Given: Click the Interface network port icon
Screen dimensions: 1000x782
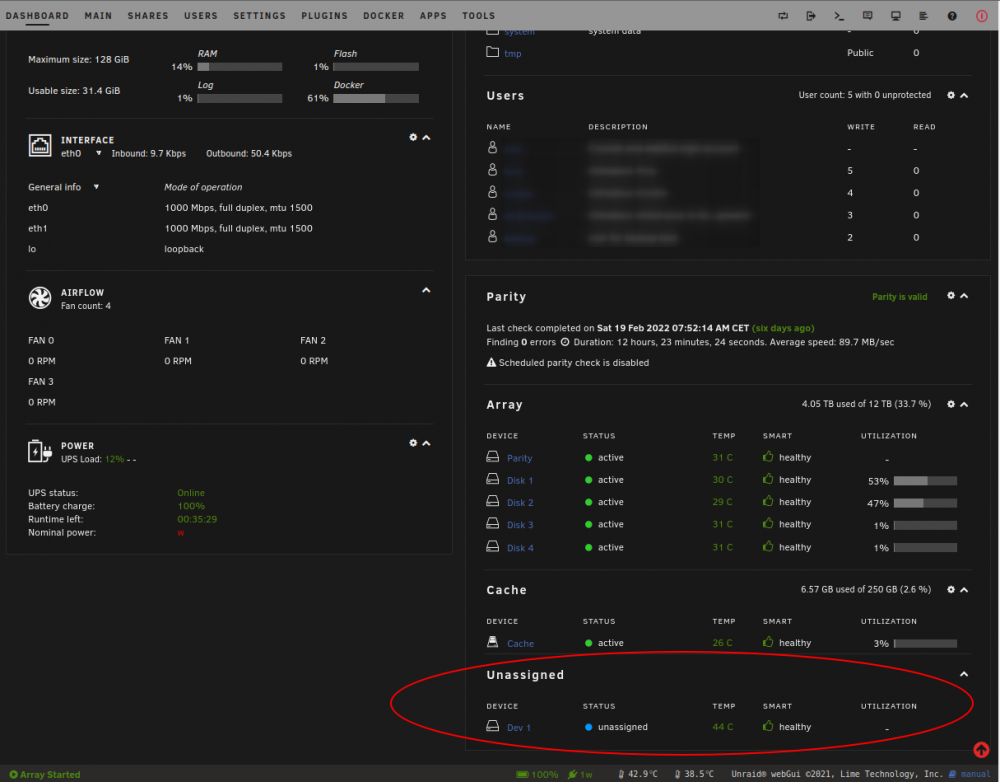Looking at the screenshot, I should [40, 145].
